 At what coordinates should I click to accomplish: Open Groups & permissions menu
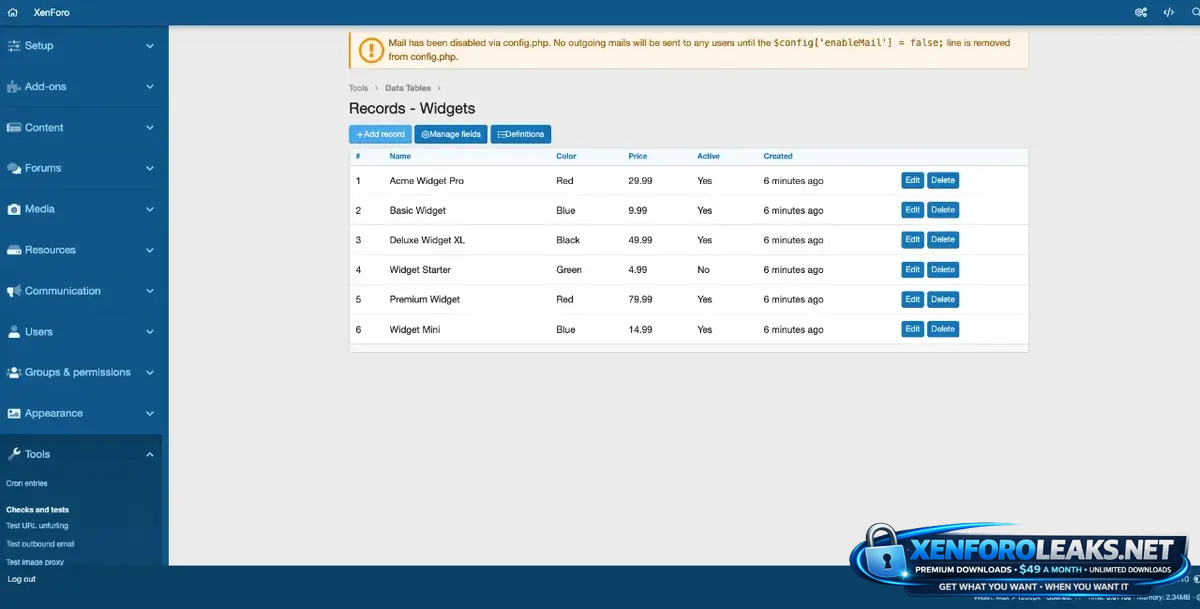click(x=77, y=373)
